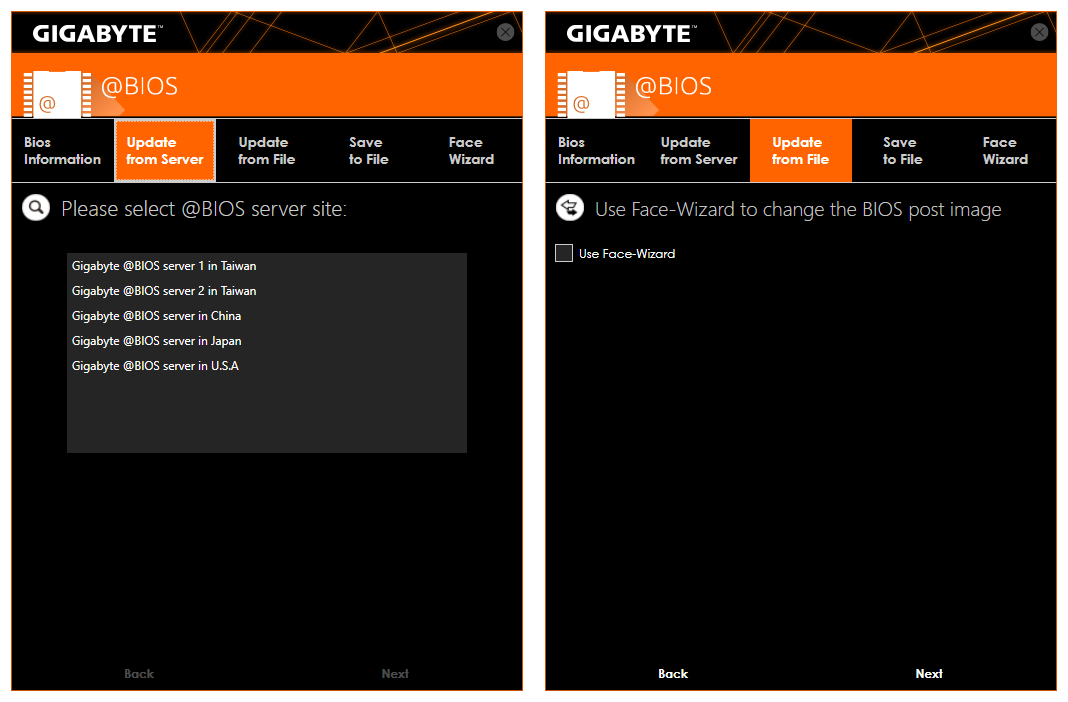Click the @BIOS chip logo in left window

[x=57, y=94]
